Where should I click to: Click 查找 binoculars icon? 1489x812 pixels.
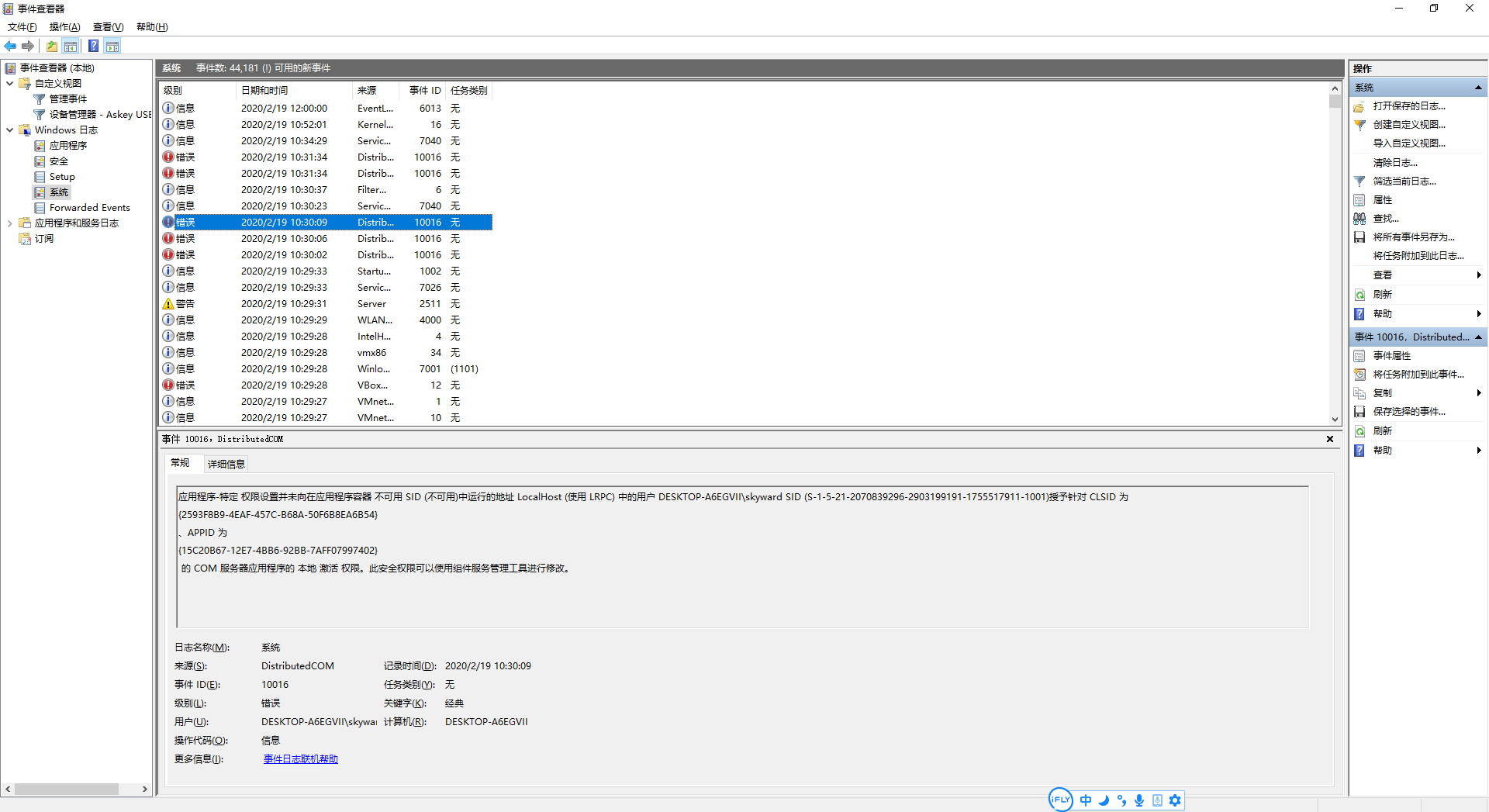tap(1359, 219)
